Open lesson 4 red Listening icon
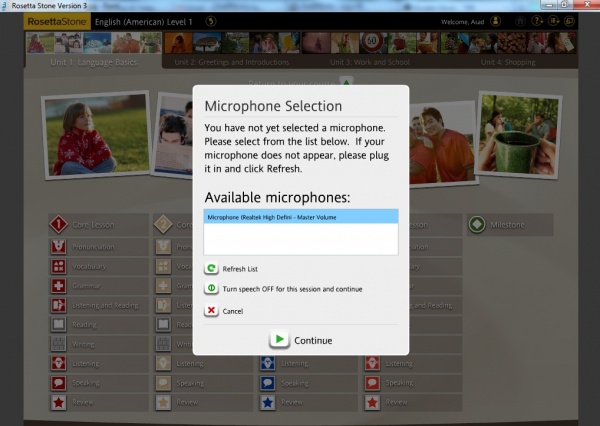 pyautogui.click(x=372, y=363)
